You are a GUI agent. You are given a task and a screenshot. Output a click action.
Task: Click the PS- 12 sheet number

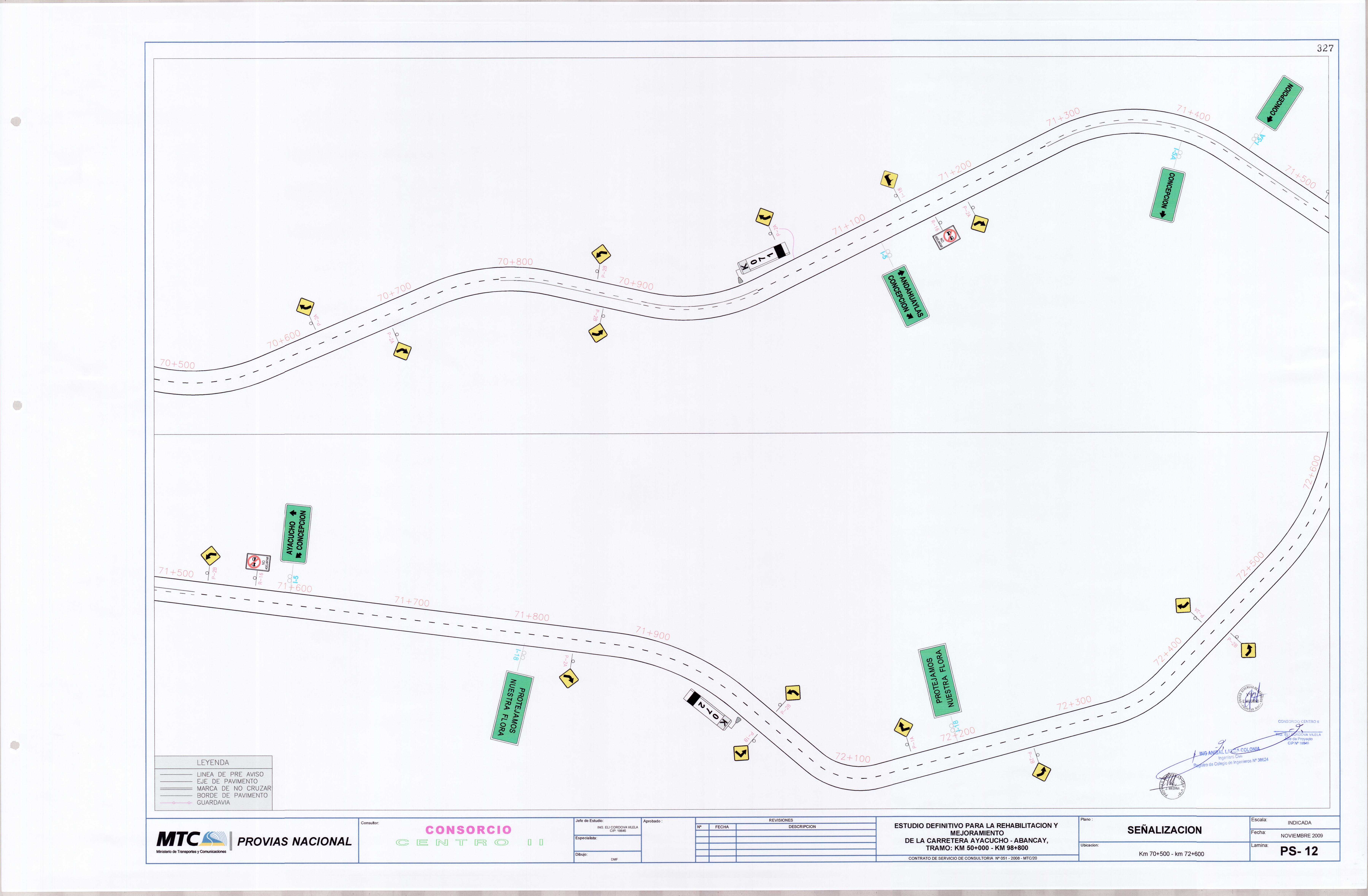tap(1299, 851)
